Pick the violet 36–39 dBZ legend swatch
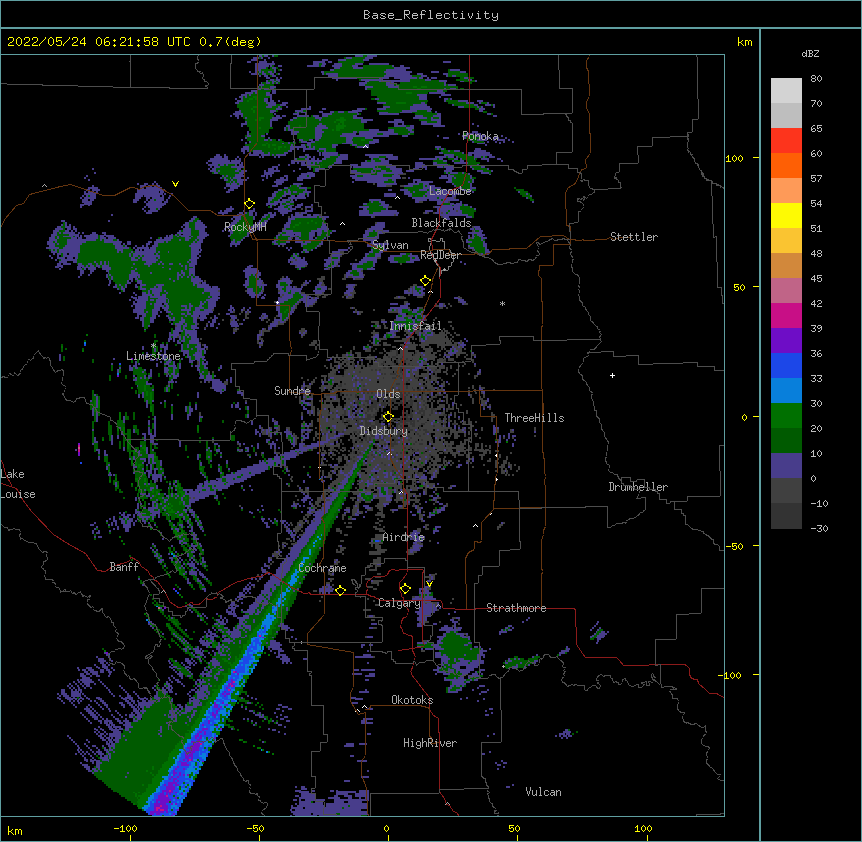 (x=786, y=340)
